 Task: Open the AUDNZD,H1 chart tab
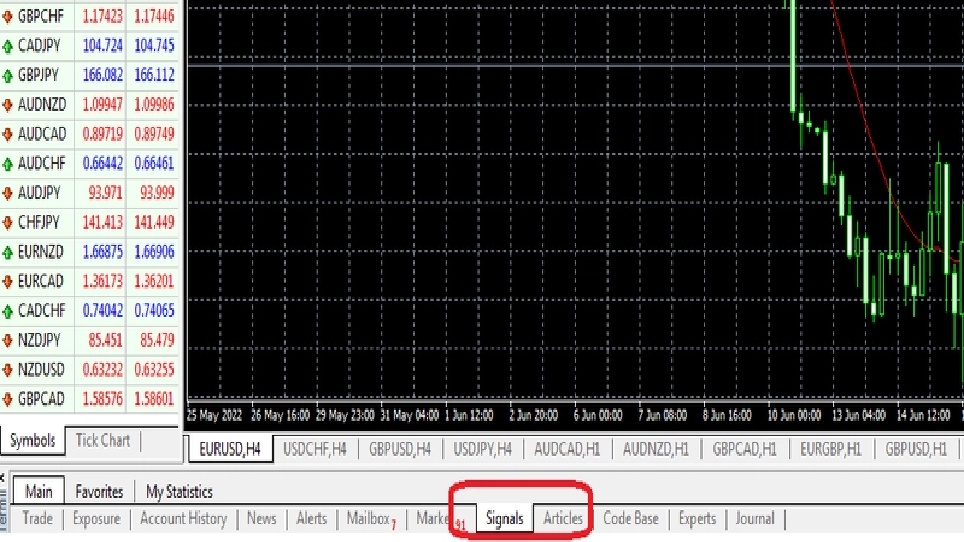click(x=655, y=449)
